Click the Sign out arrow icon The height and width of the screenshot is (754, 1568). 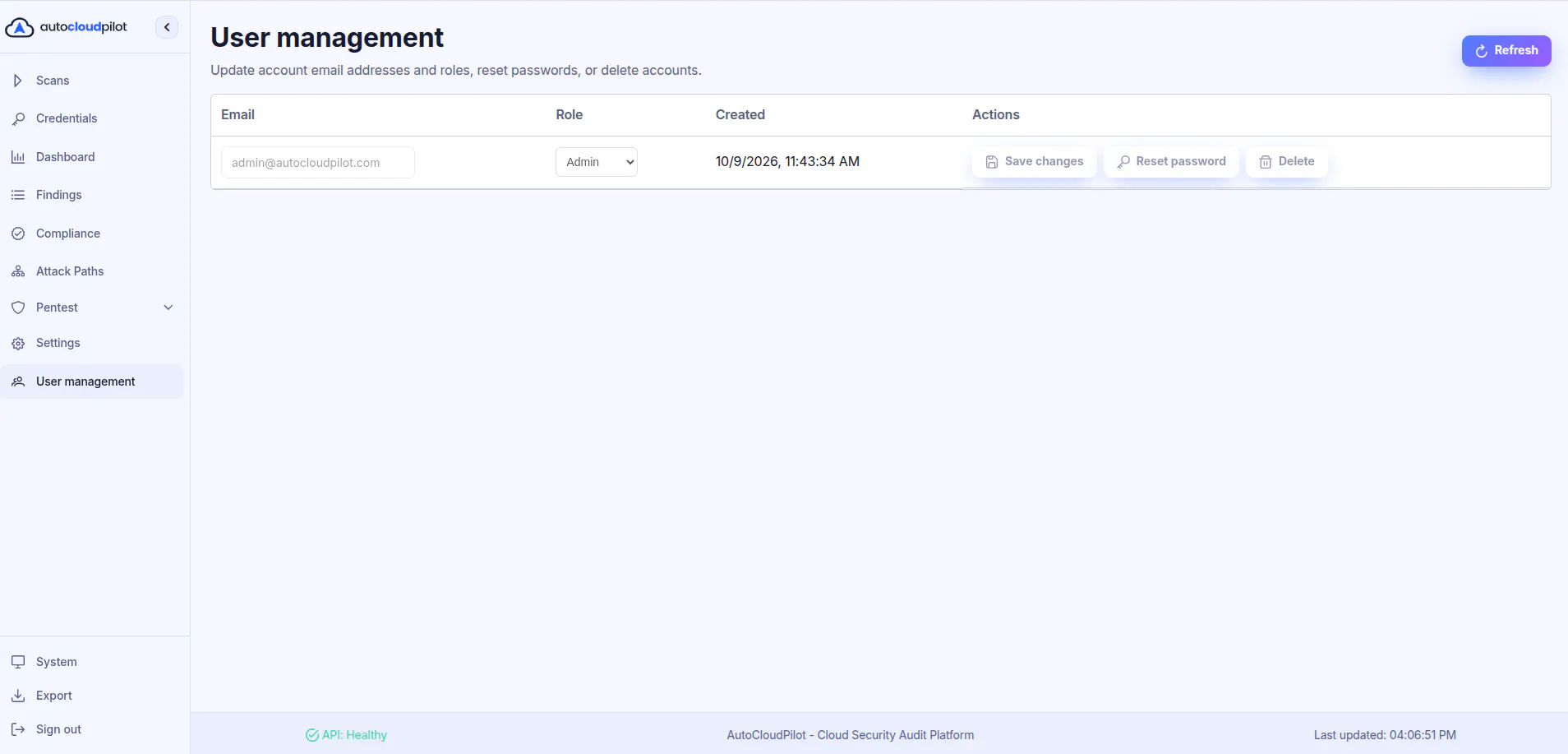[18, 729]
